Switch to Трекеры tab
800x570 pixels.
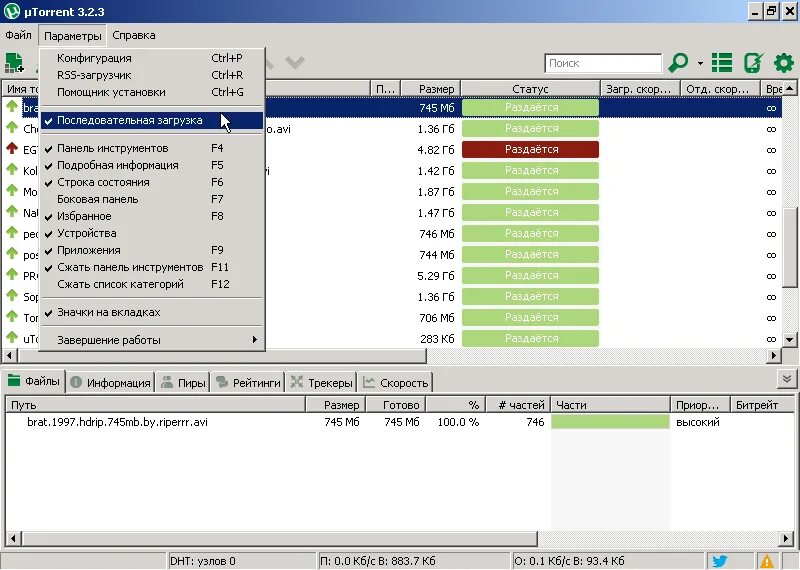click(x=321, y=383)
